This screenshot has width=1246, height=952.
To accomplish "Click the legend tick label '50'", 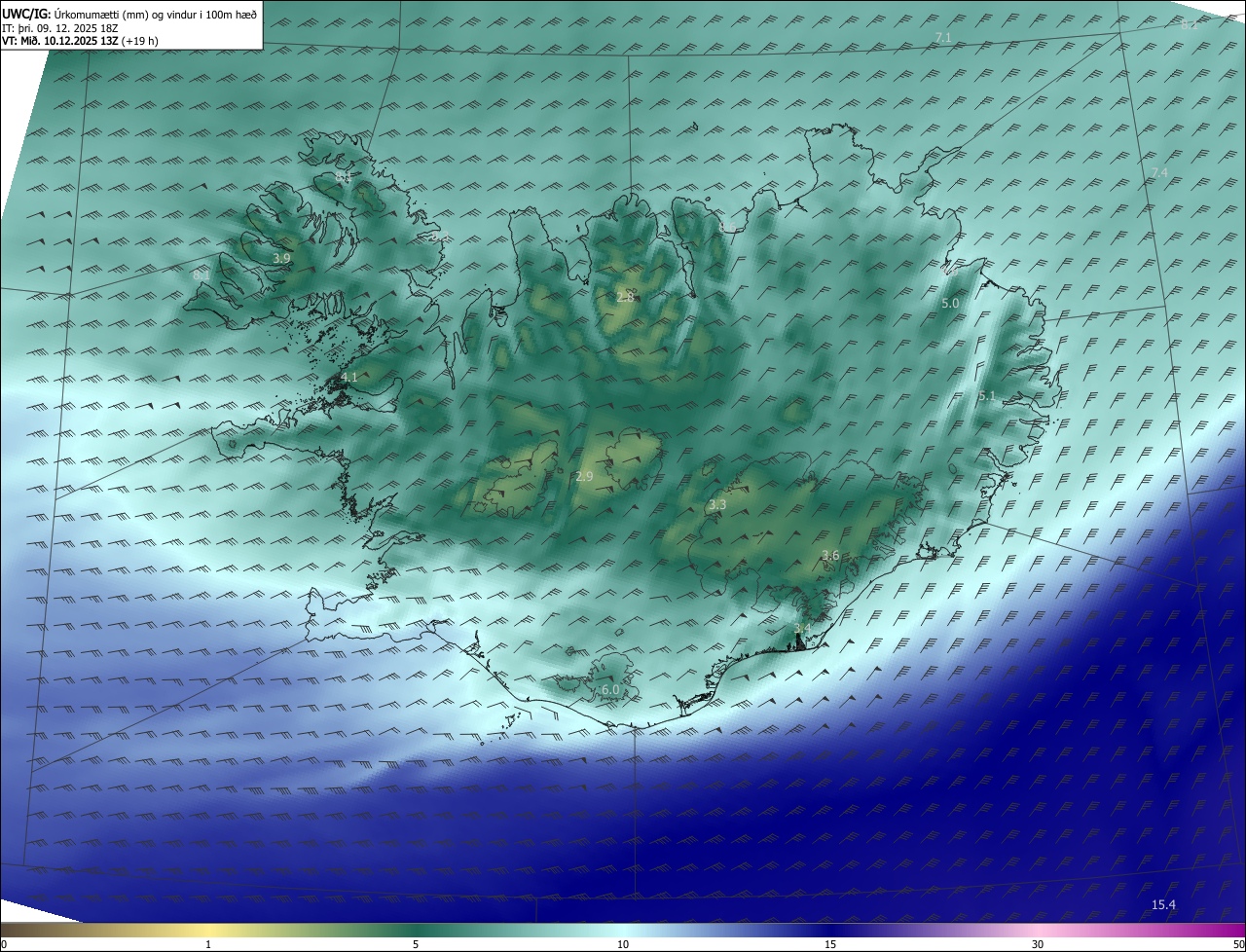I will pyautogui.click(x=1237, y=944).
